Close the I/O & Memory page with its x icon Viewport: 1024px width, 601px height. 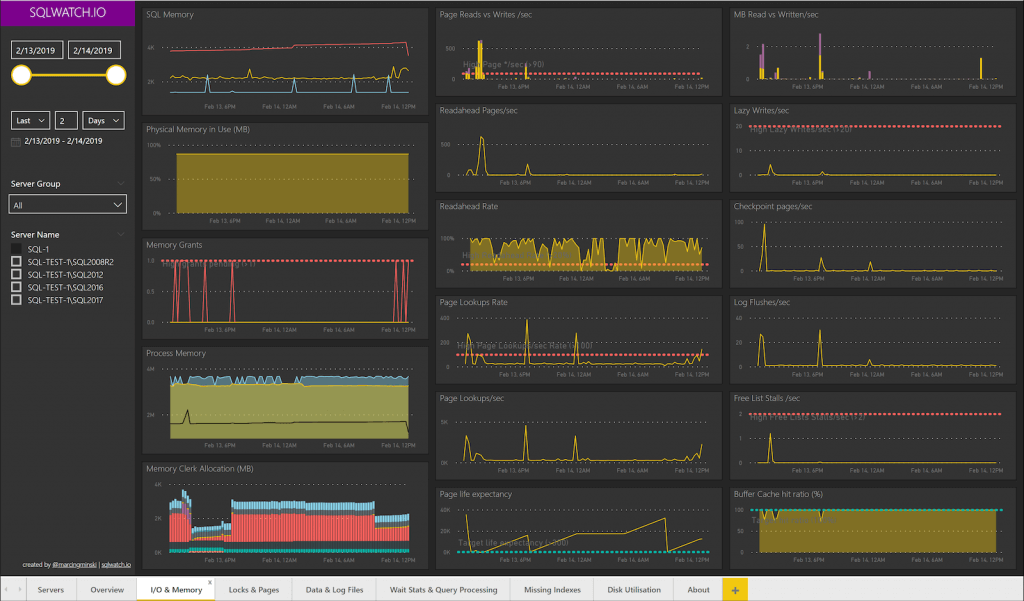208,581
